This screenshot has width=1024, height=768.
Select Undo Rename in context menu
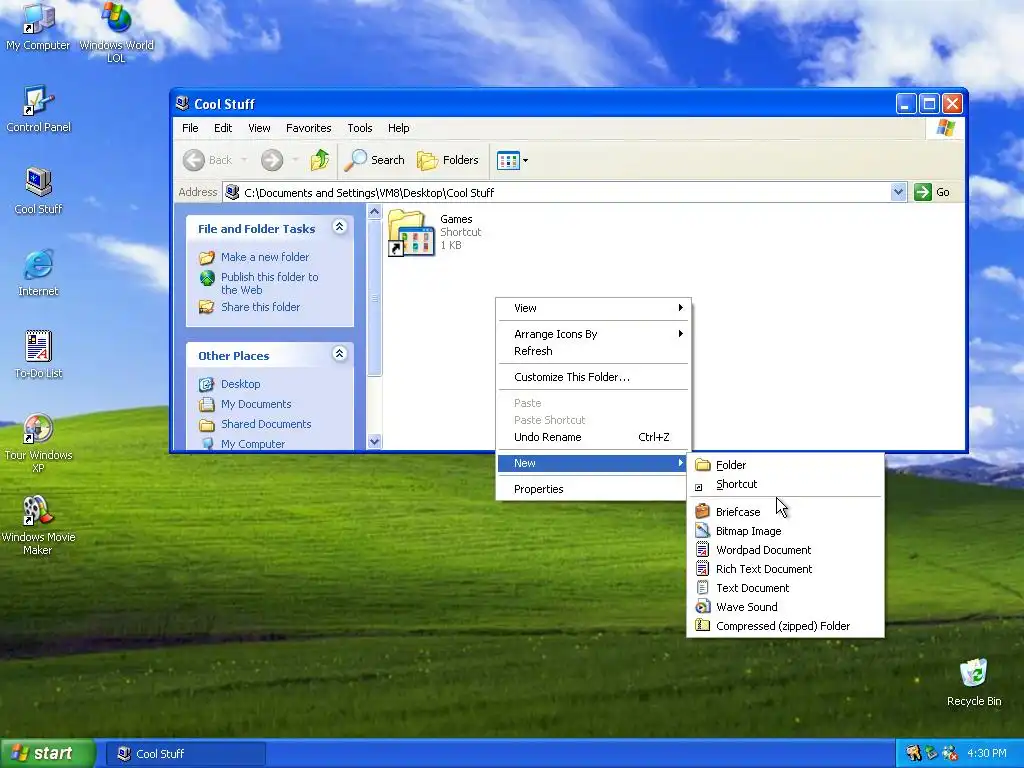tap(593, 437)
